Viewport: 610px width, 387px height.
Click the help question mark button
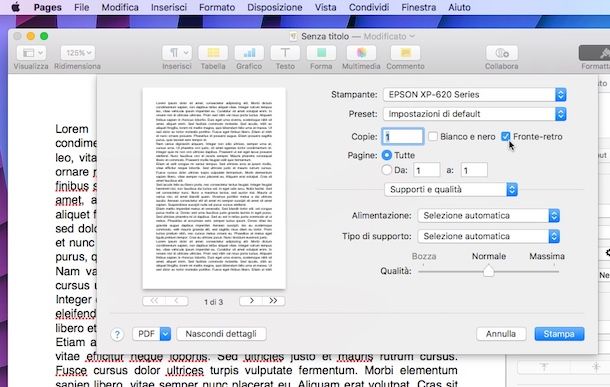click(x=117, y=334)
